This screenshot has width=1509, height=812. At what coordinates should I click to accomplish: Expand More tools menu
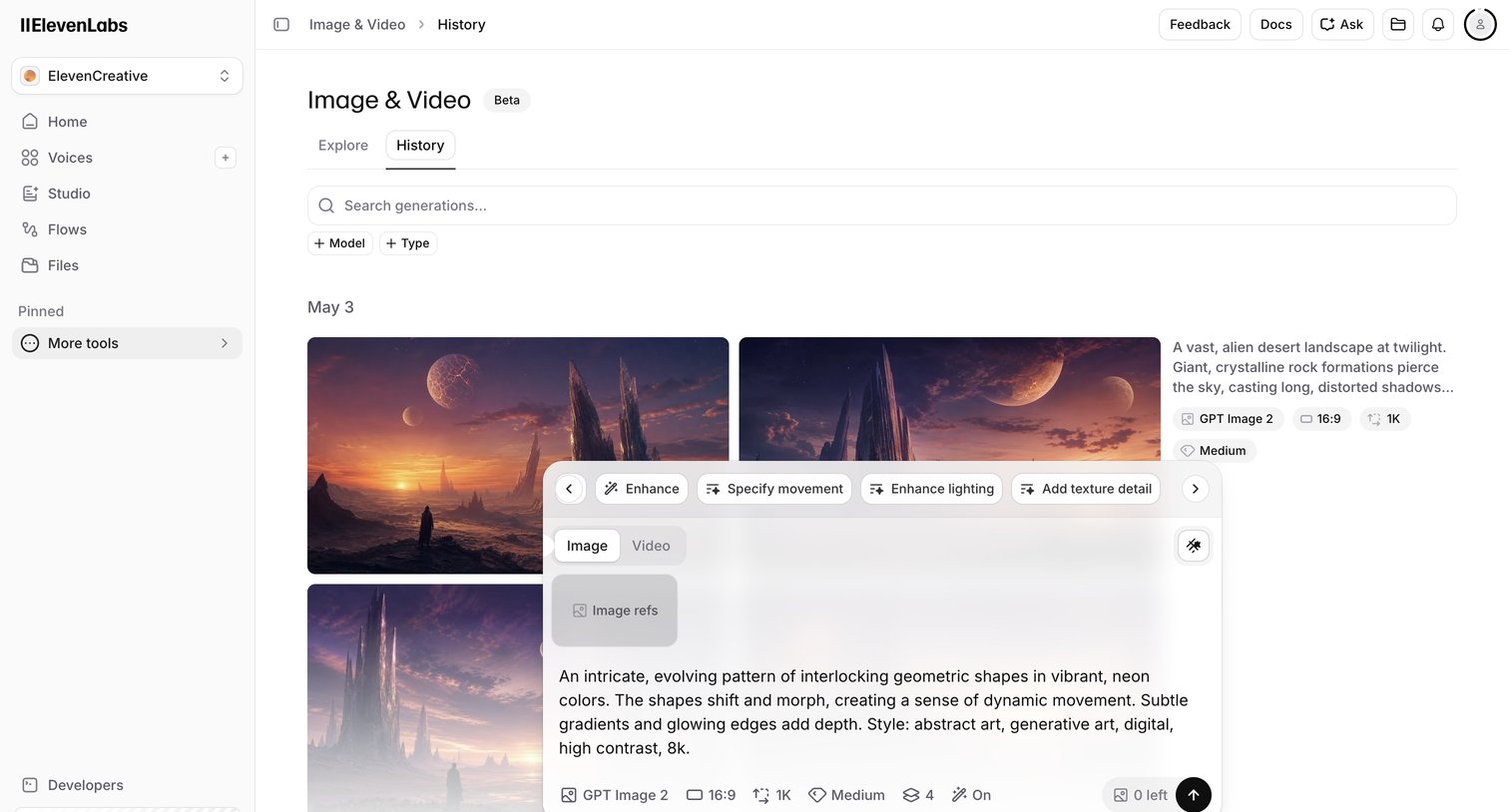[127, 343]
